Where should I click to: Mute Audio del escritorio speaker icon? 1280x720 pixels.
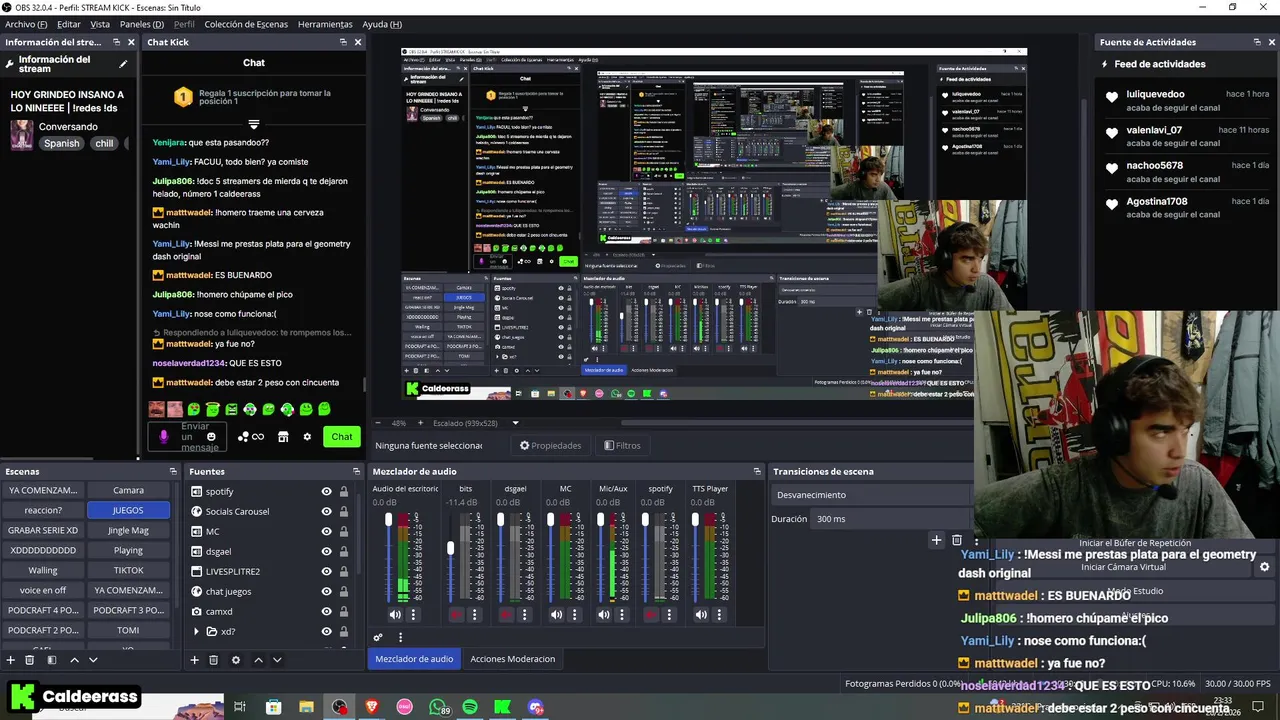pyautogui.click(x=395, y=615)
